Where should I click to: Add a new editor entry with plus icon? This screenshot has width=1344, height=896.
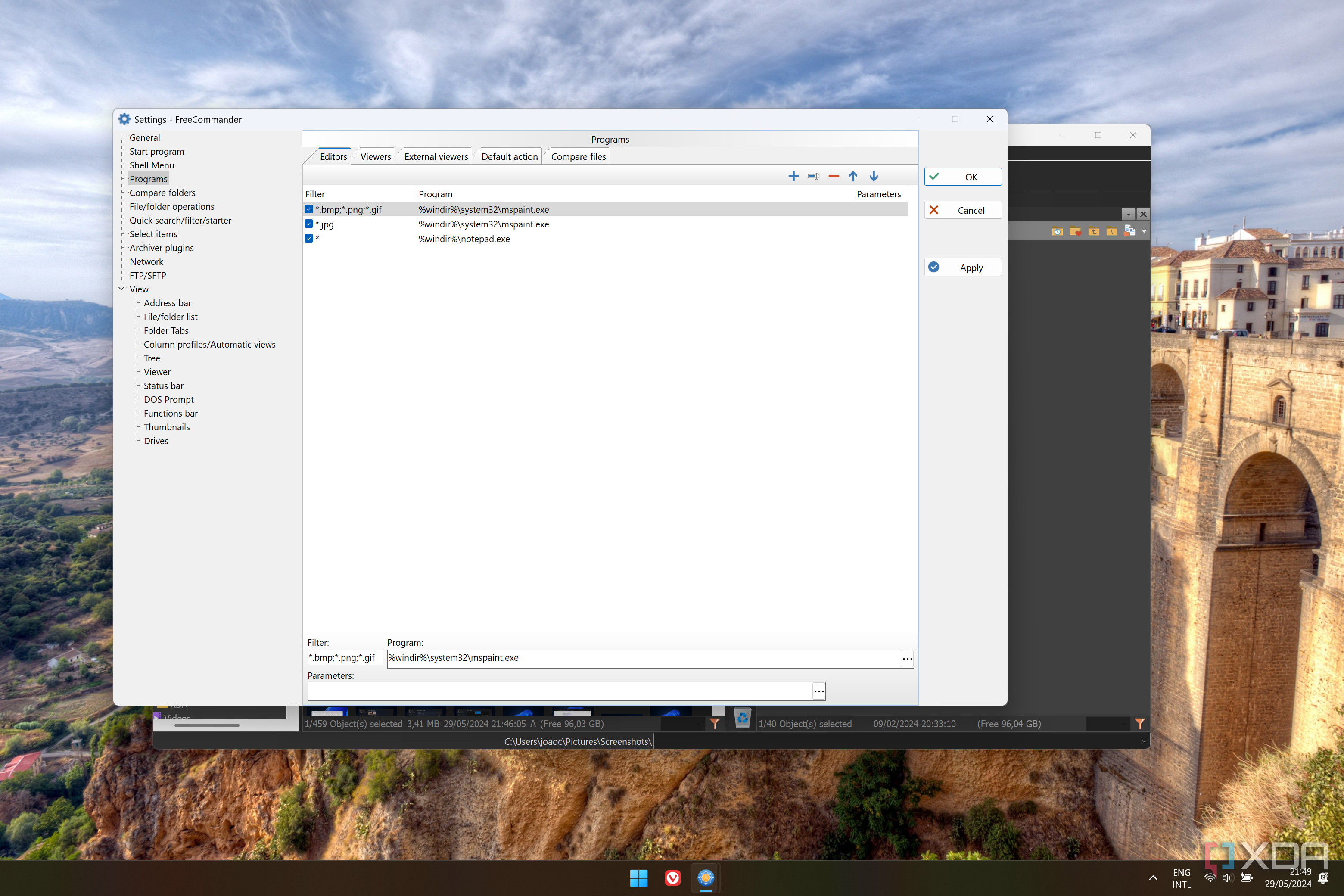click(793, 176)
